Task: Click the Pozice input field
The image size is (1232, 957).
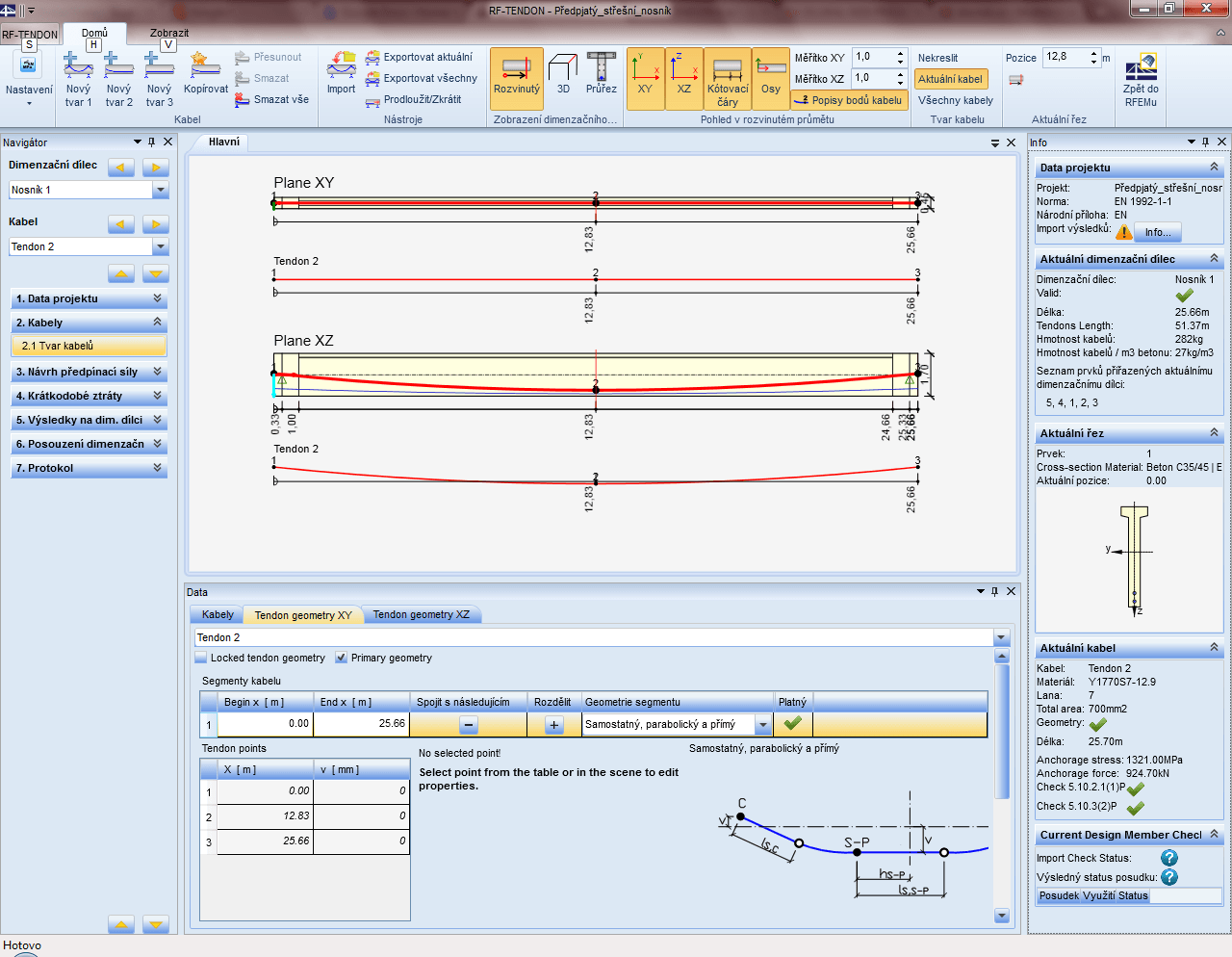Action: pos(1066,58)
